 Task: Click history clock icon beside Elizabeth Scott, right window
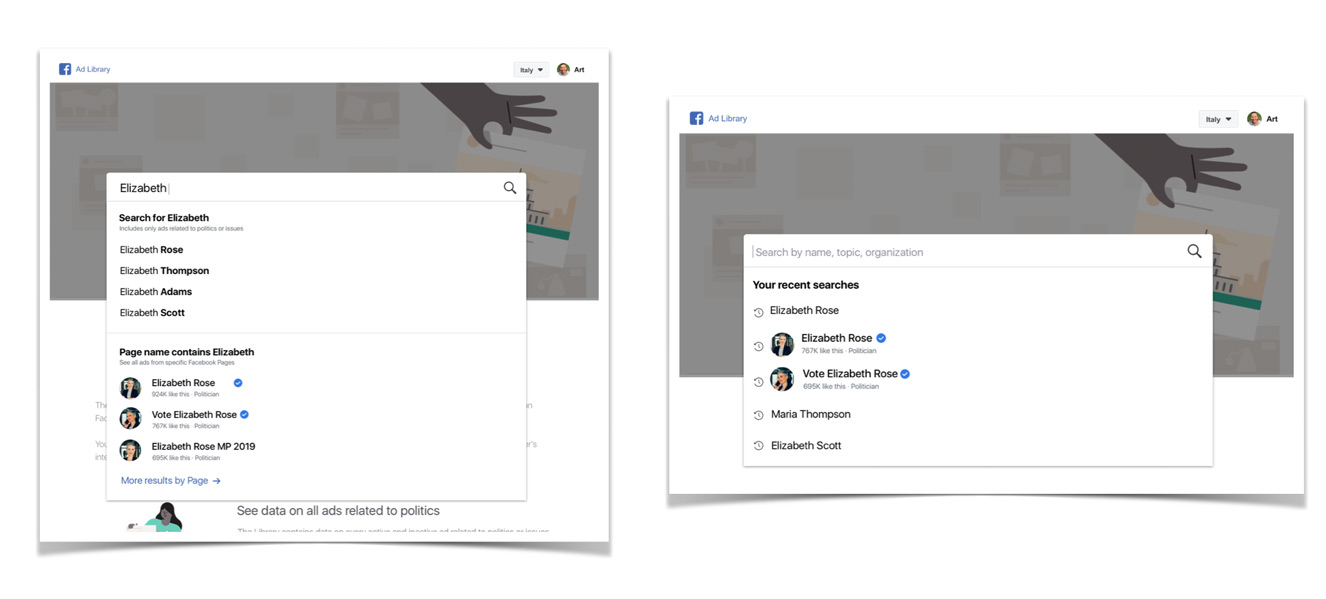tap(758, 446)
